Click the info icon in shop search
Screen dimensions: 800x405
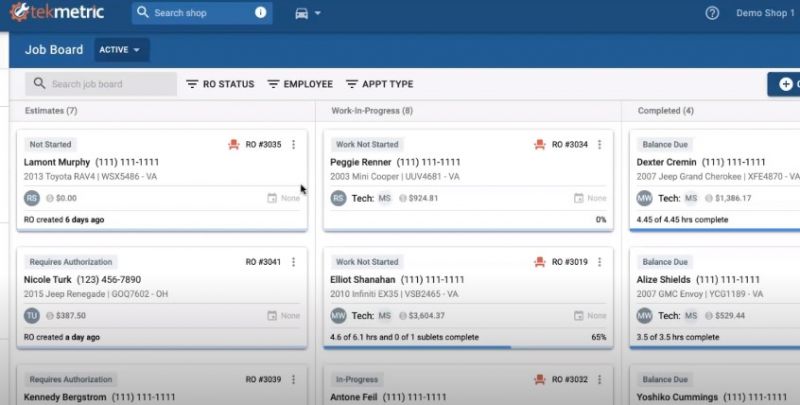[x=261, y=13]
